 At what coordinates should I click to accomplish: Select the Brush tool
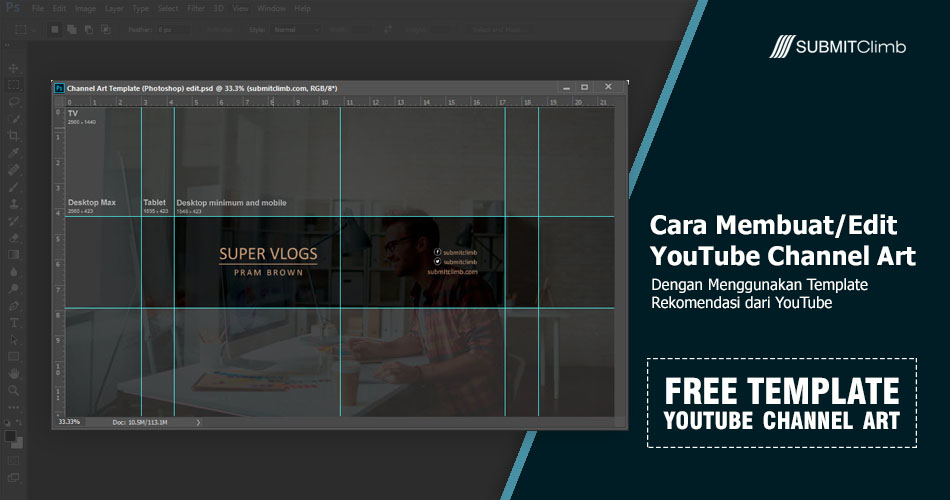coord(13,187)
